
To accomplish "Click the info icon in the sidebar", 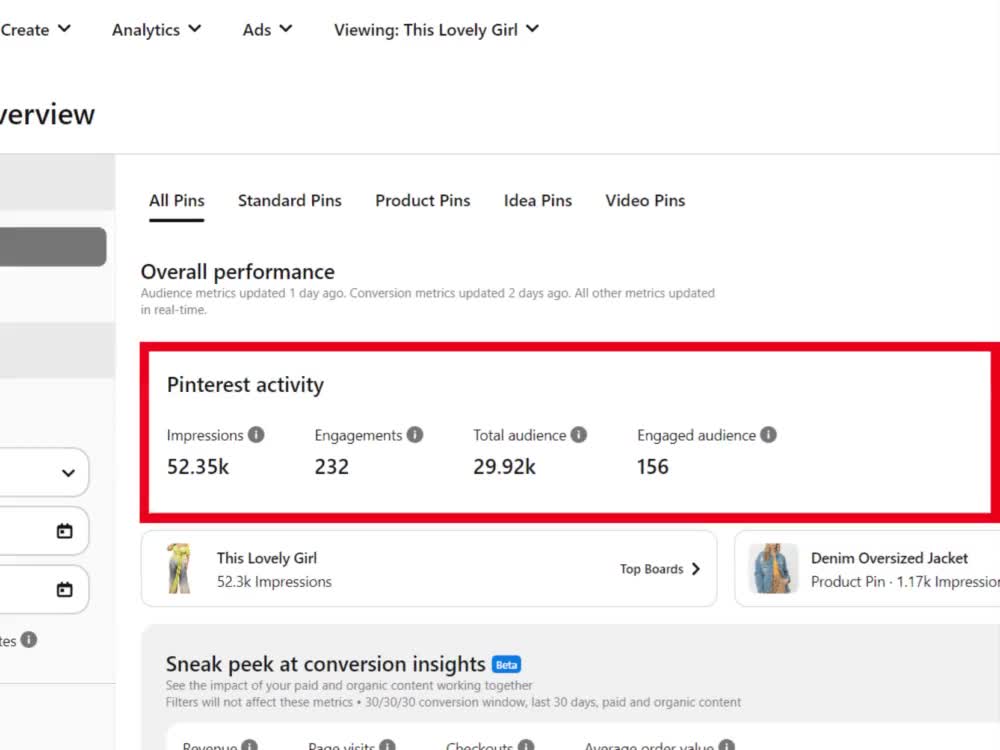I will point(29,640).
